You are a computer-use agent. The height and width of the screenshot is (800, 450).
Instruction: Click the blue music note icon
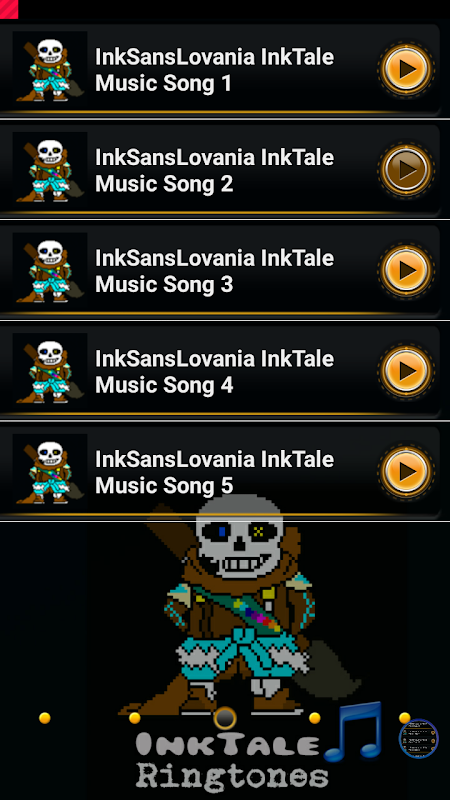tap(354, 731)
